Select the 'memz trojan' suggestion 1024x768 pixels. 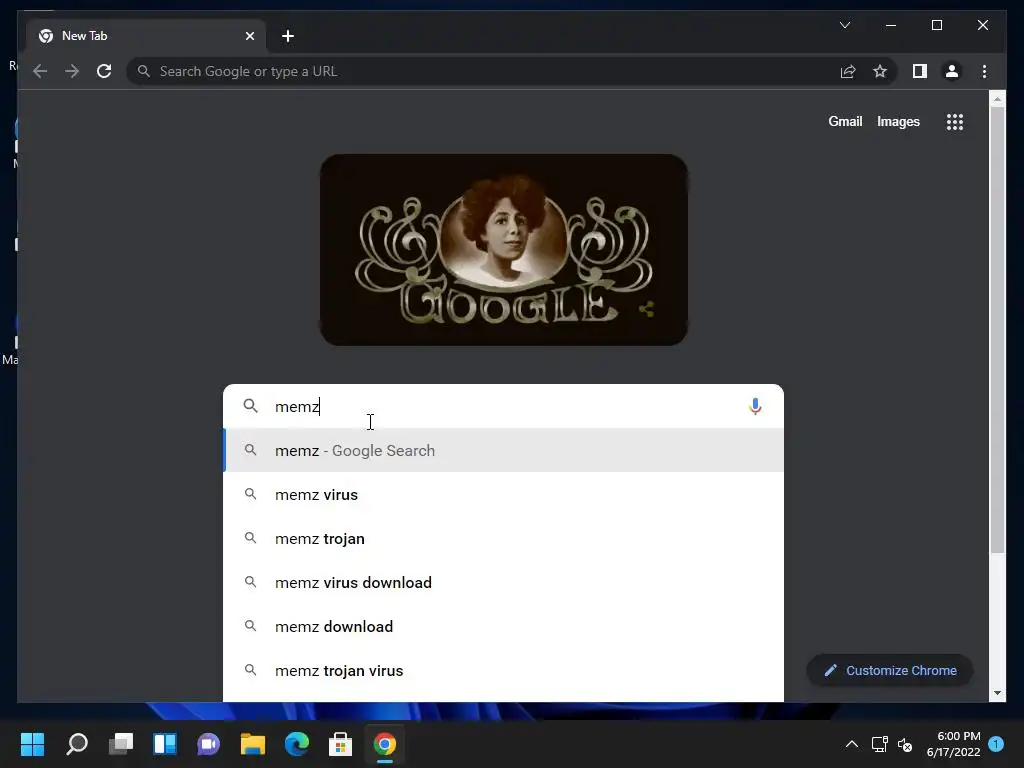[503, 539]
